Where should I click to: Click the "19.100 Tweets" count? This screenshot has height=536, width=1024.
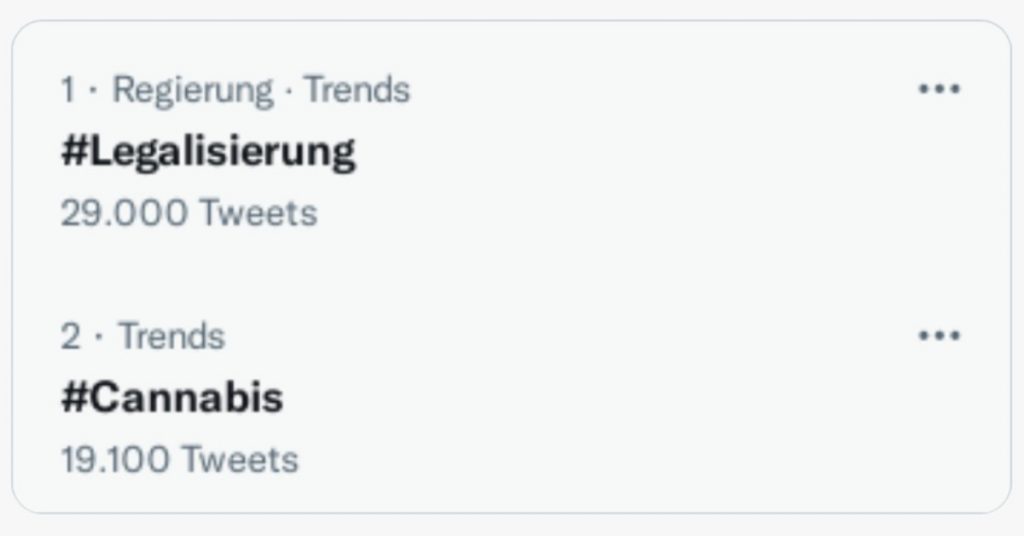pyautogui.click(x=179, y=460)
